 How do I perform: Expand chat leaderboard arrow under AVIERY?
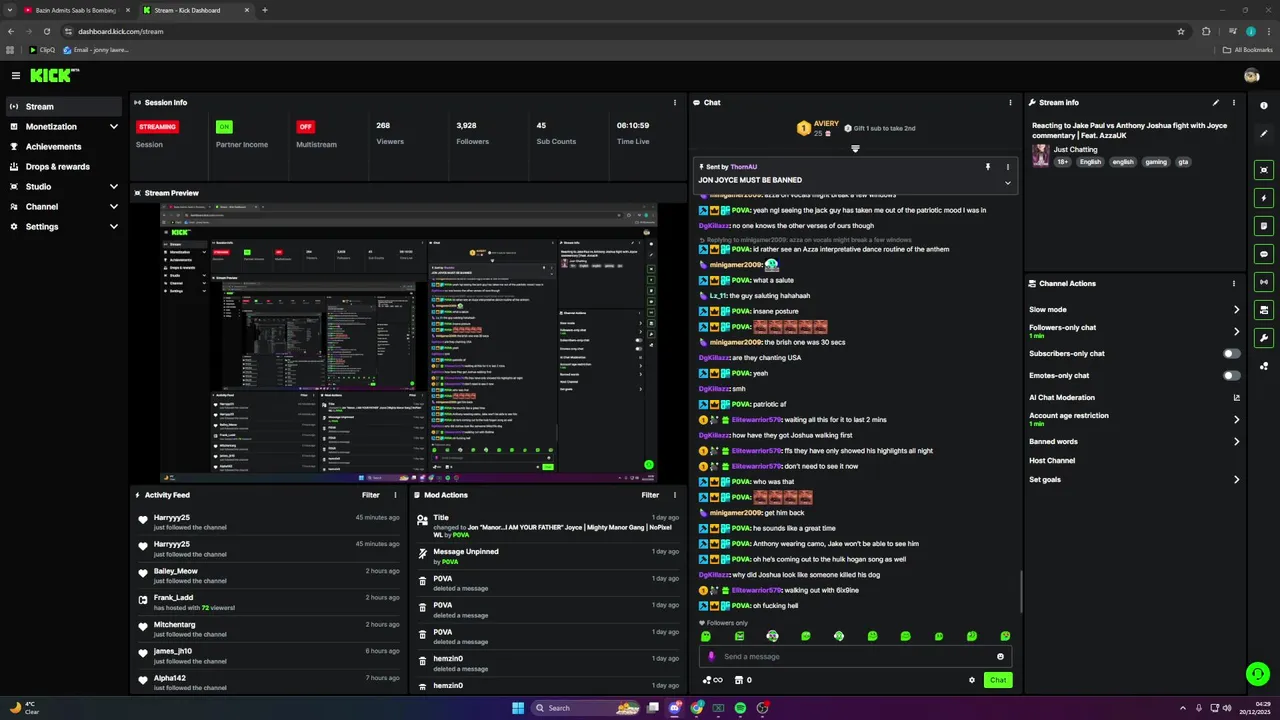coord(855,149)
